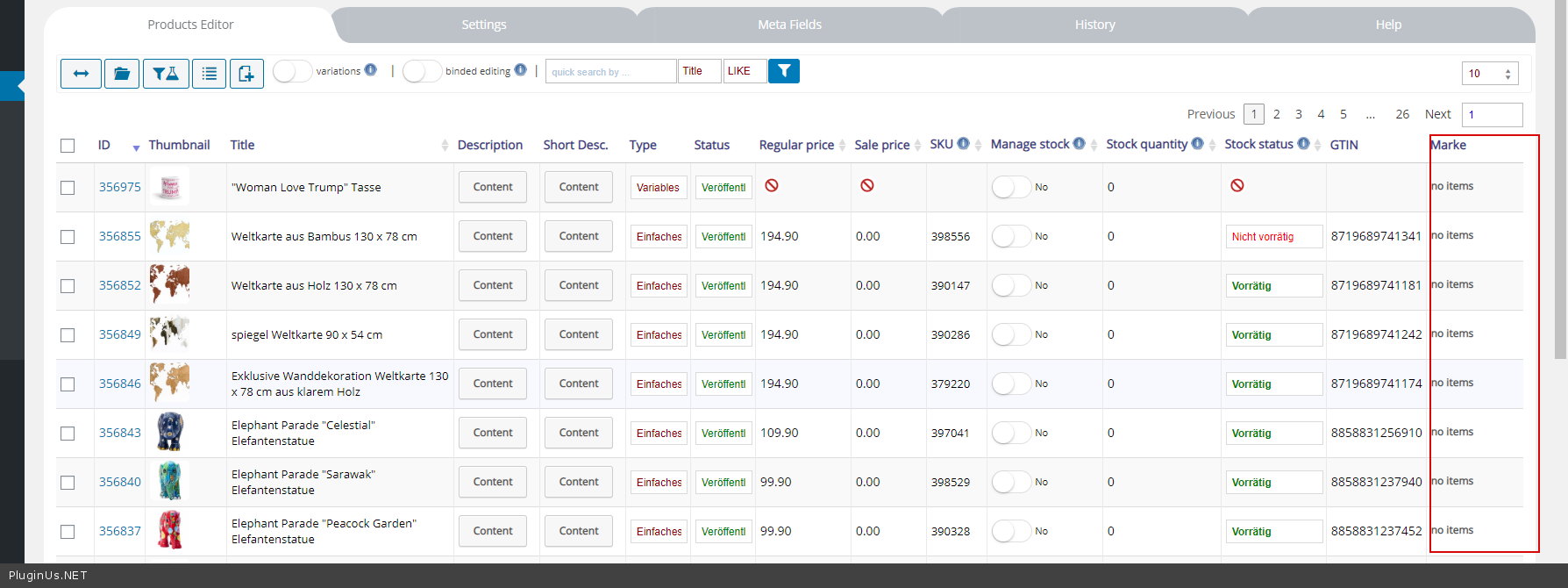Click the quick search input field
This screenshot has width=1568, height=588.
[610, 71]
